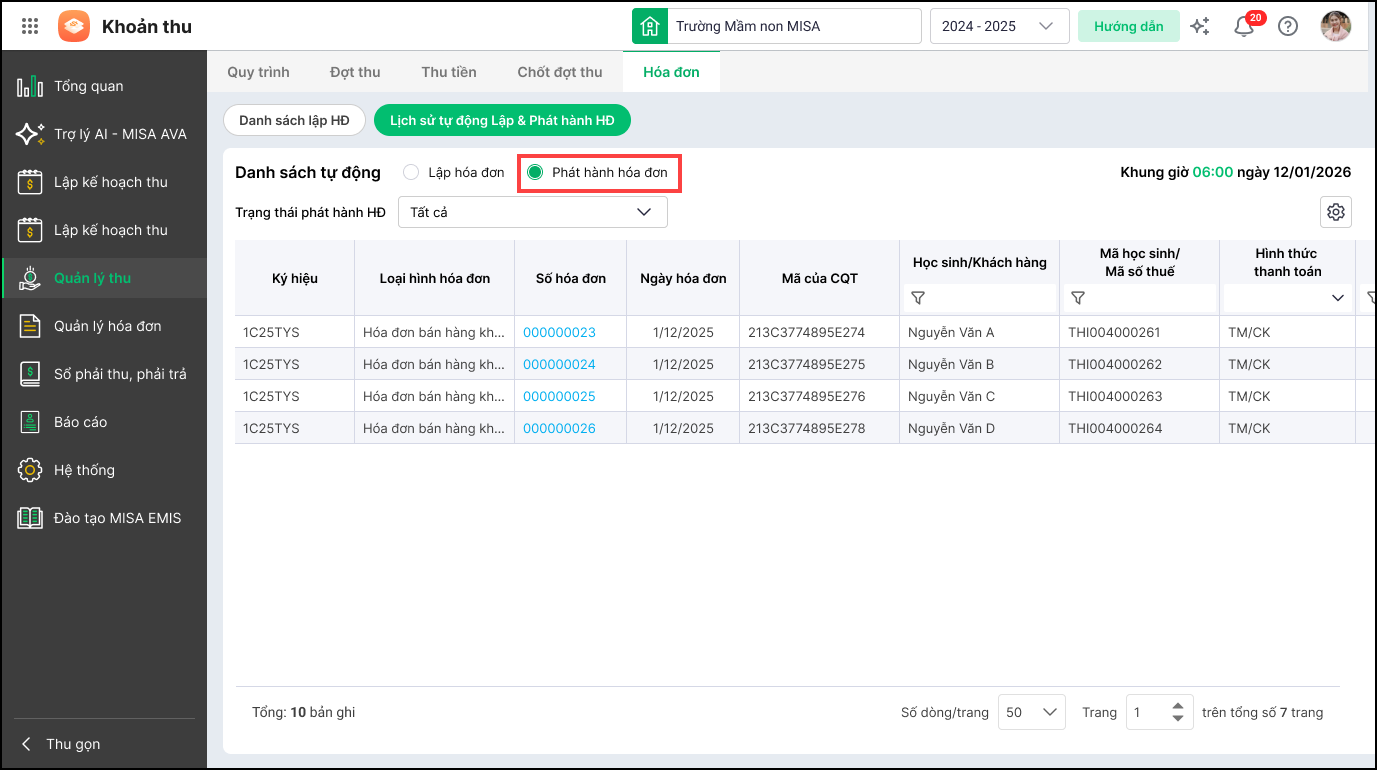Switch to the Chốt đợt thu tab
Viewport: 1377px width, 770px height.
[x=560, y=72]
